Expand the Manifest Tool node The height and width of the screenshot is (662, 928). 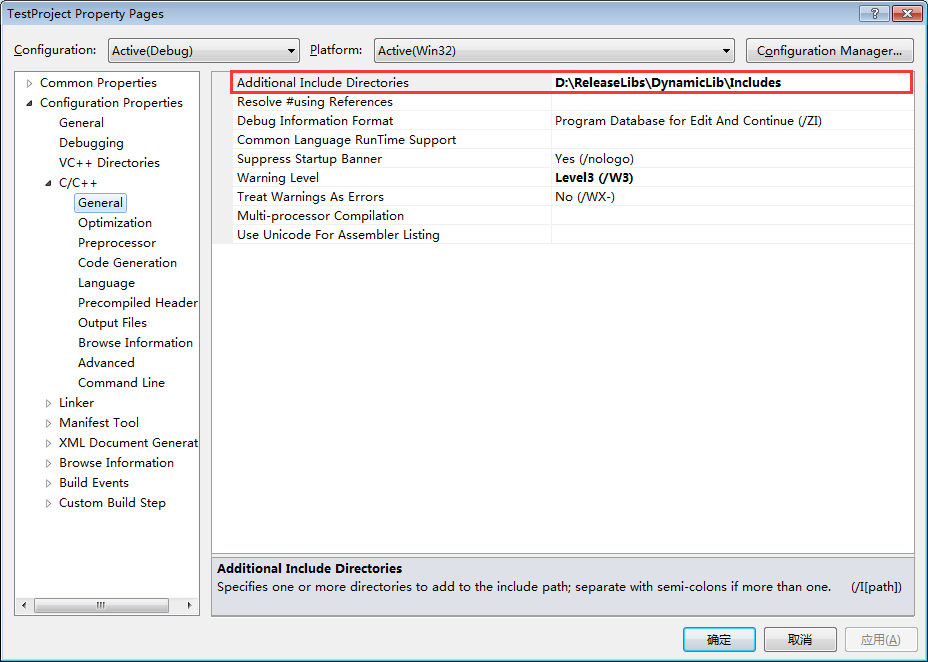point(48,423)
